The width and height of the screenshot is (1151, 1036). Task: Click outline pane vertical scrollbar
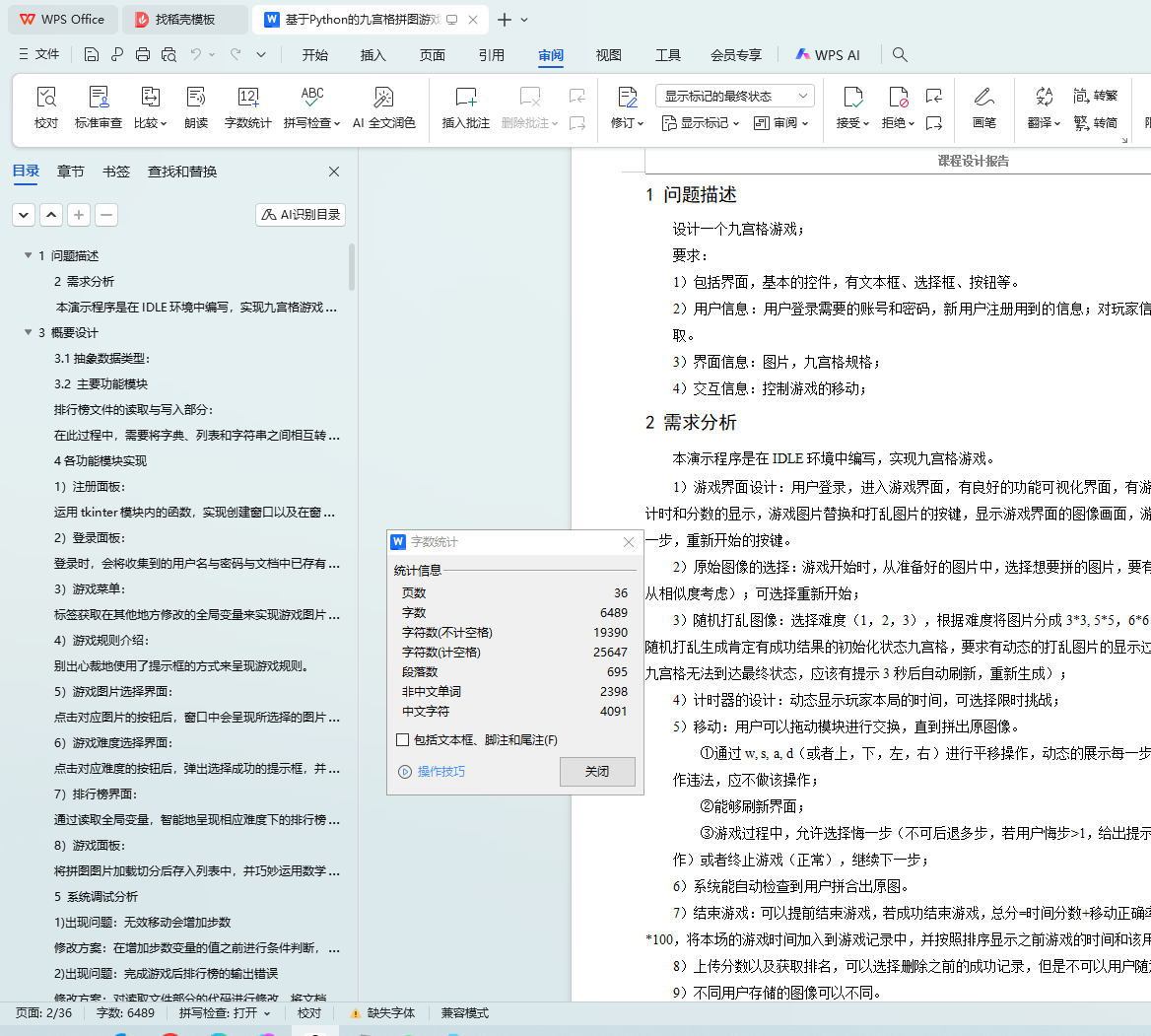click(352, 267)
